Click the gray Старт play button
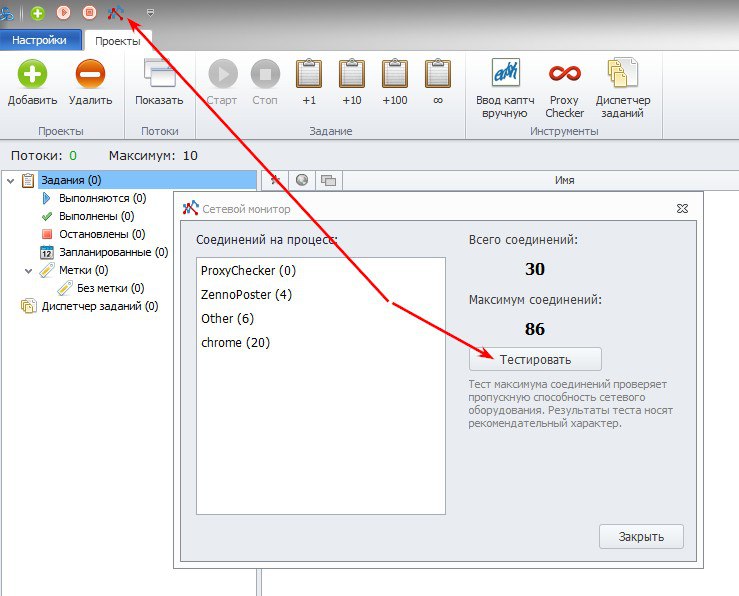739x596 pixels. click(x=222, y=82)
